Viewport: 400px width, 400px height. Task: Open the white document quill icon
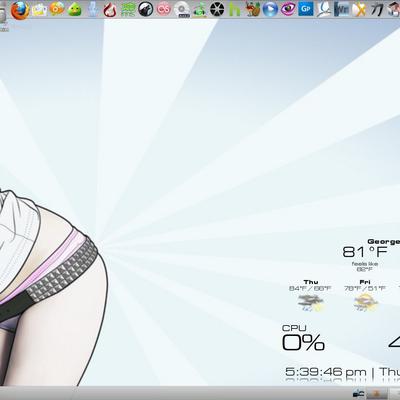[323, 9]
